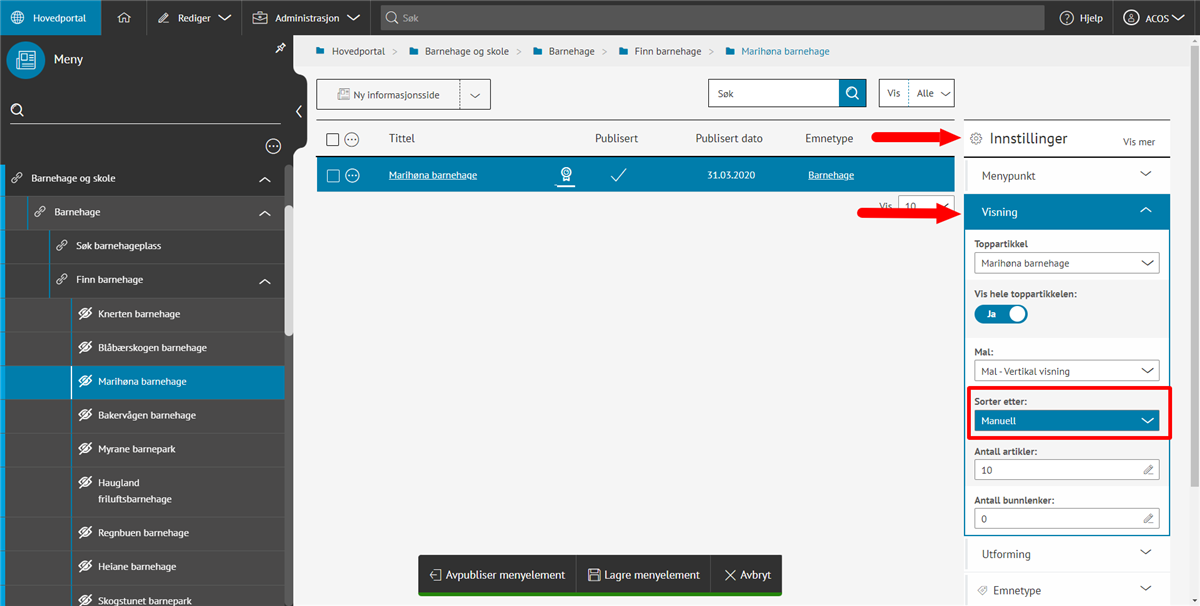
Task: Click the magnifier search button beside Søk field
Action: pos(852,93)
